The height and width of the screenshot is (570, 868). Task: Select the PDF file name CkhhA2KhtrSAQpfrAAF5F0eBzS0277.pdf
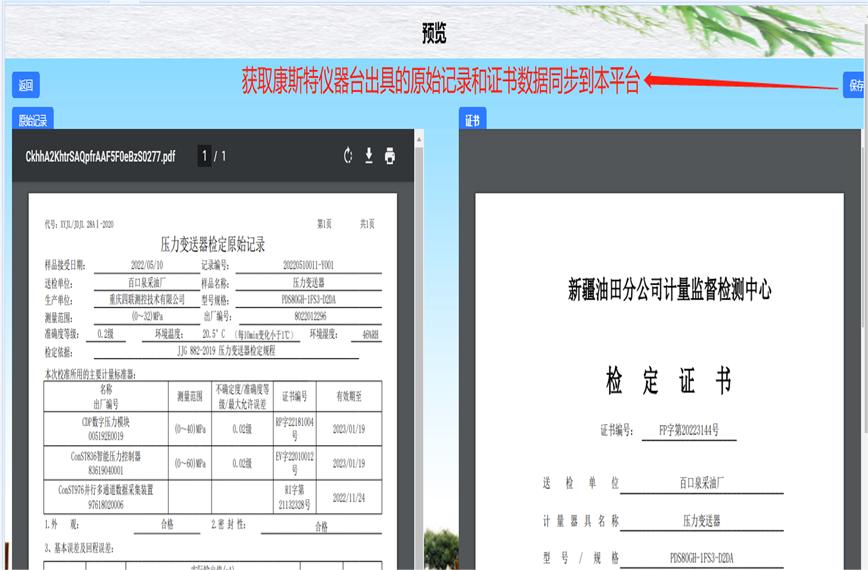(x=100, y=157)
